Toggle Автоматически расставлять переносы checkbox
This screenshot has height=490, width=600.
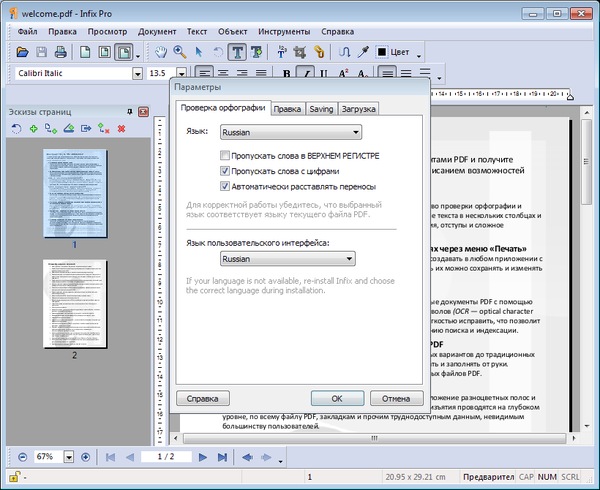coord(225,186)
